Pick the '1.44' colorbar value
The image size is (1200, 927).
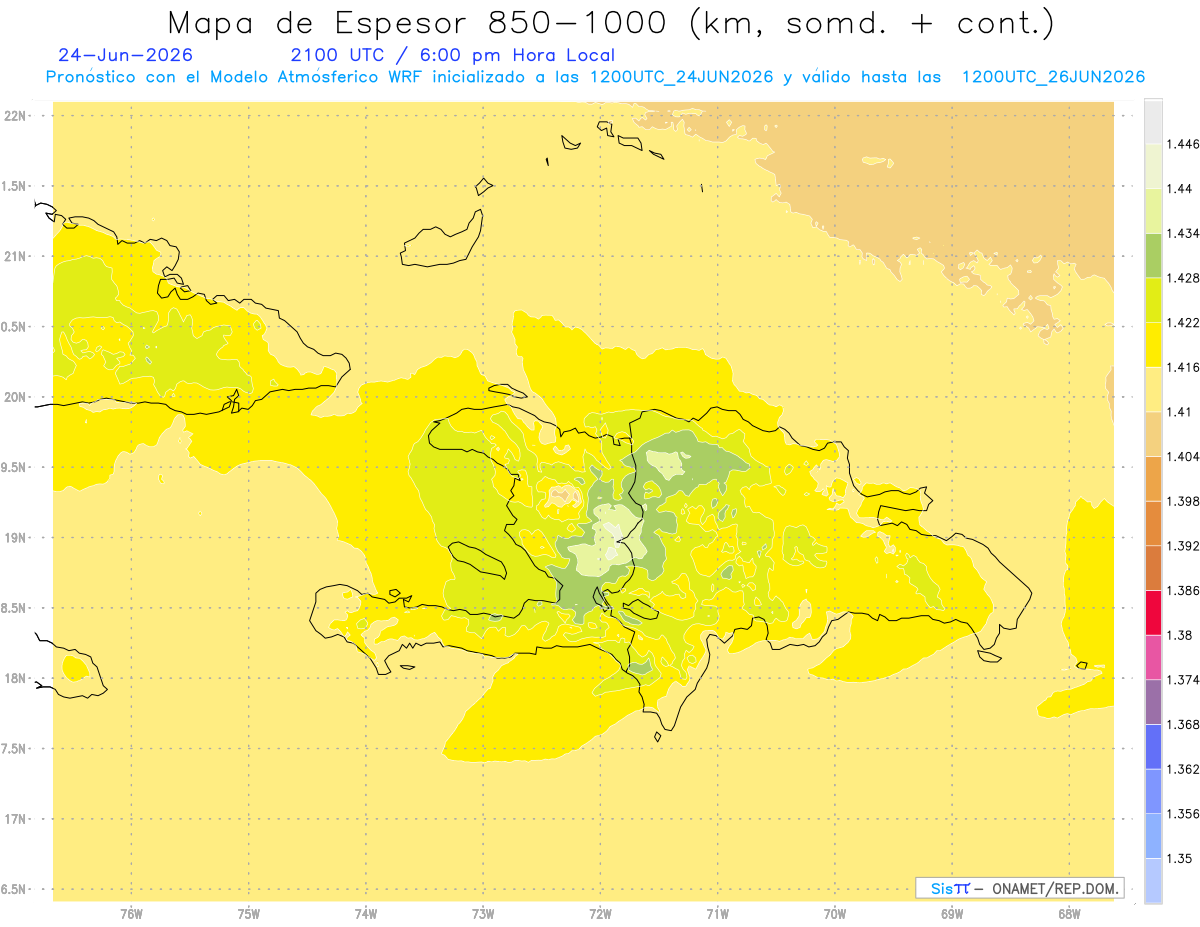pos(1180,189)
